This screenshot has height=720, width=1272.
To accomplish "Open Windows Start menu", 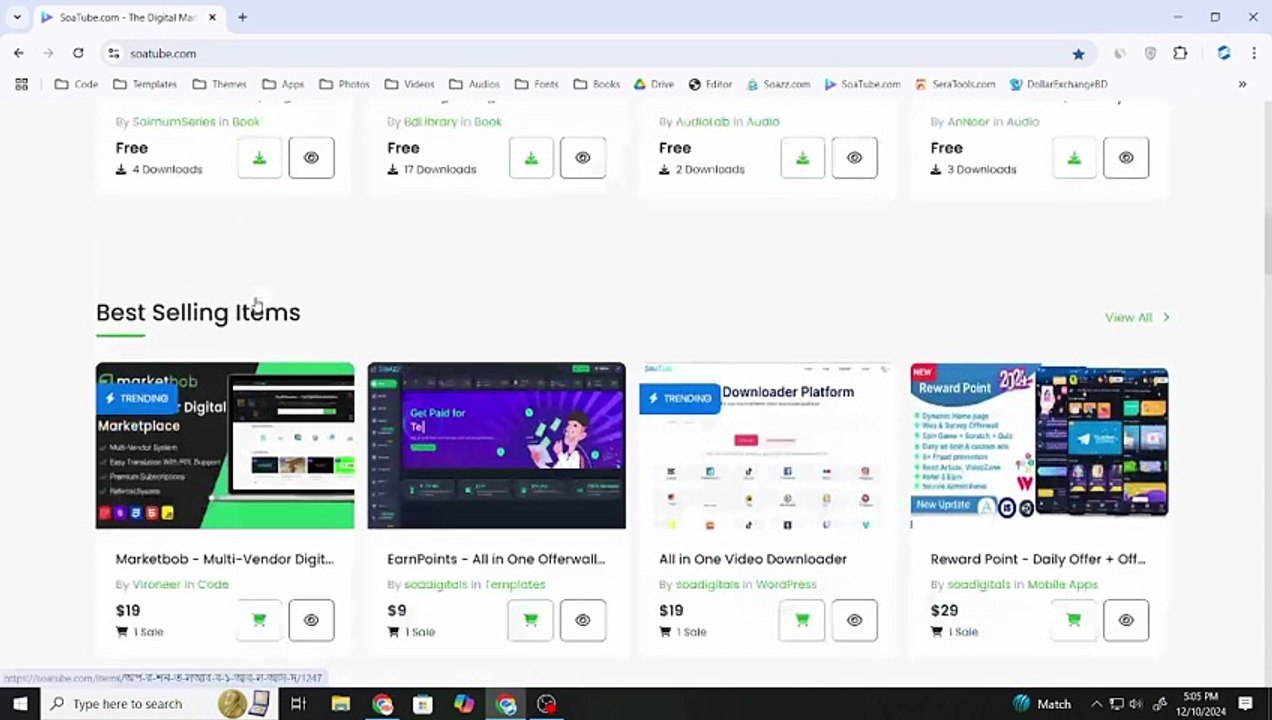I will point(20,704).
